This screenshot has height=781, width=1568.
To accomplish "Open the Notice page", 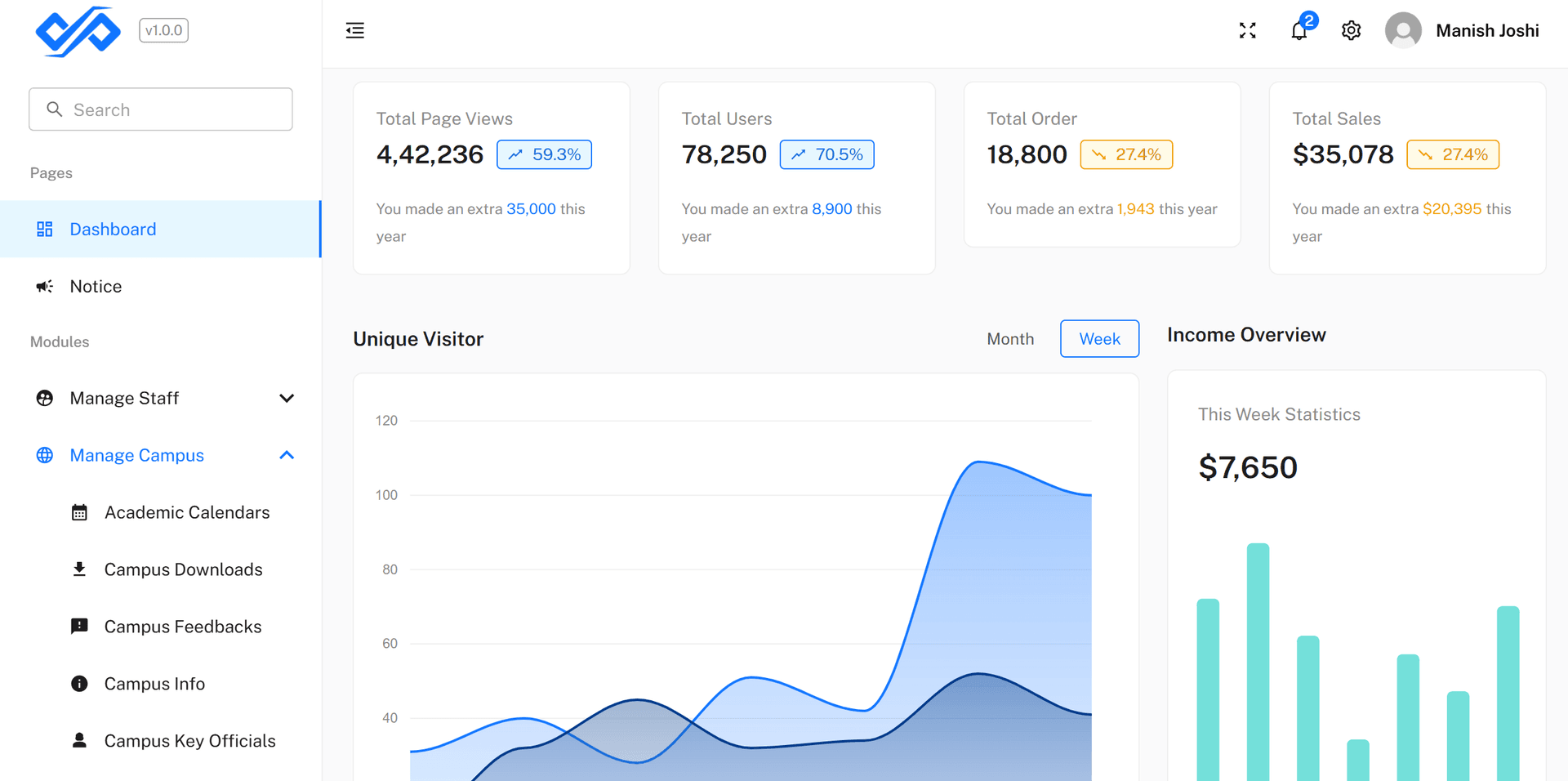I will (161, 286).
